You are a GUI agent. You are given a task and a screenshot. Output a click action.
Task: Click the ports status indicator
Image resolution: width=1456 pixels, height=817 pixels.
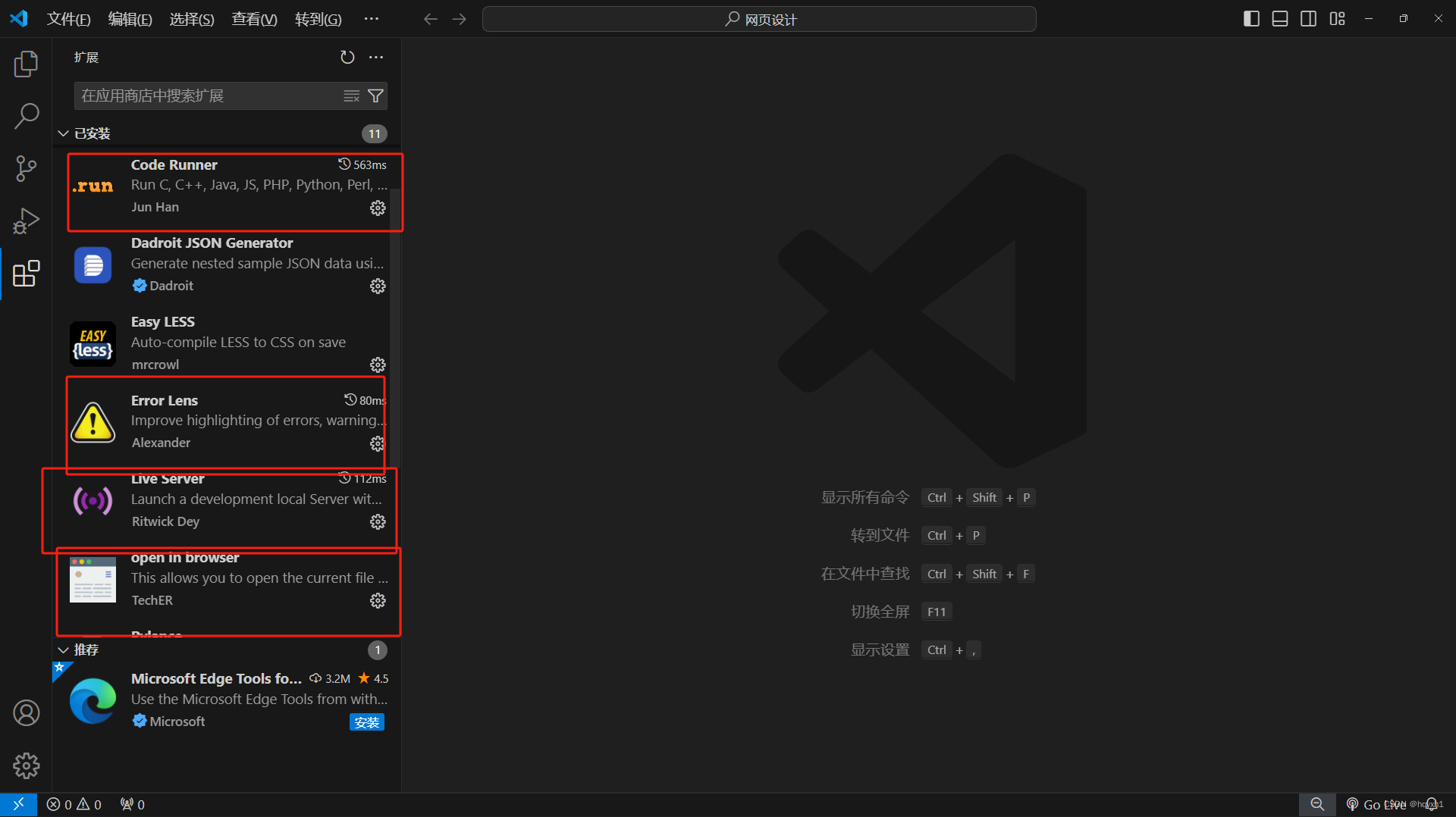point(133,804)
